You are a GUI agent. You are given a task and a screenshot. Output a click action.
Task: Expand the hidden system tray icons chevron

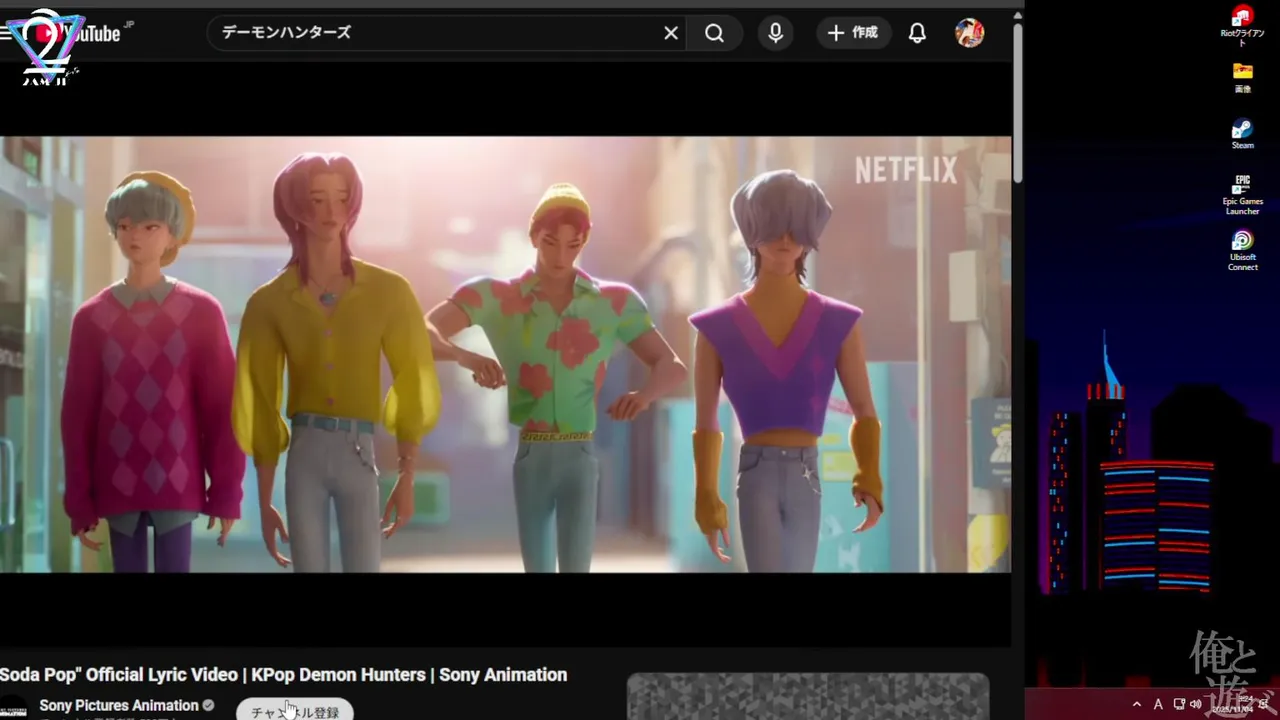(1137, 704)
